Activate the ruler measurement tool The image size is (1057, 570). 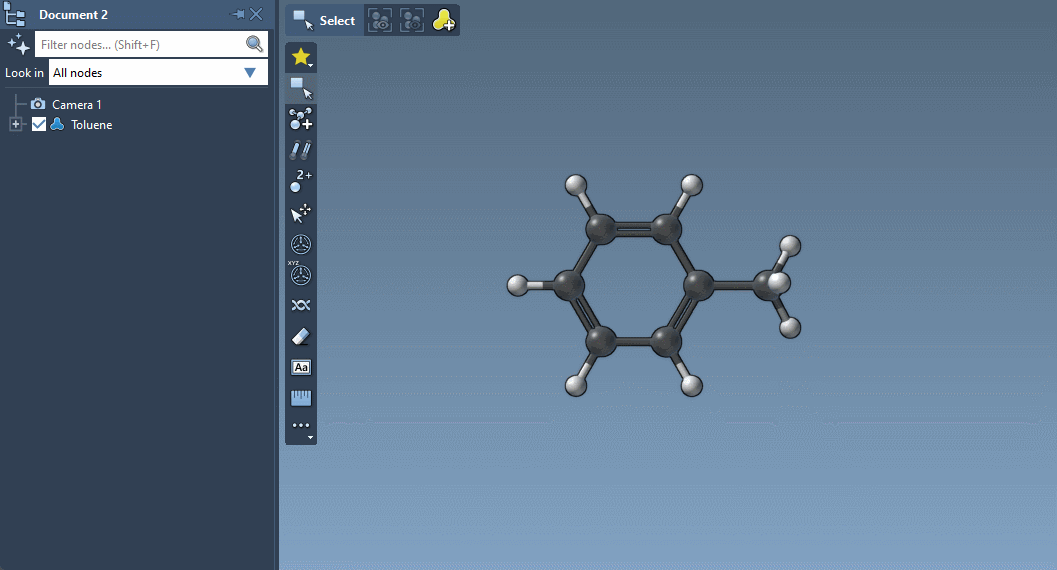(301, 398)
